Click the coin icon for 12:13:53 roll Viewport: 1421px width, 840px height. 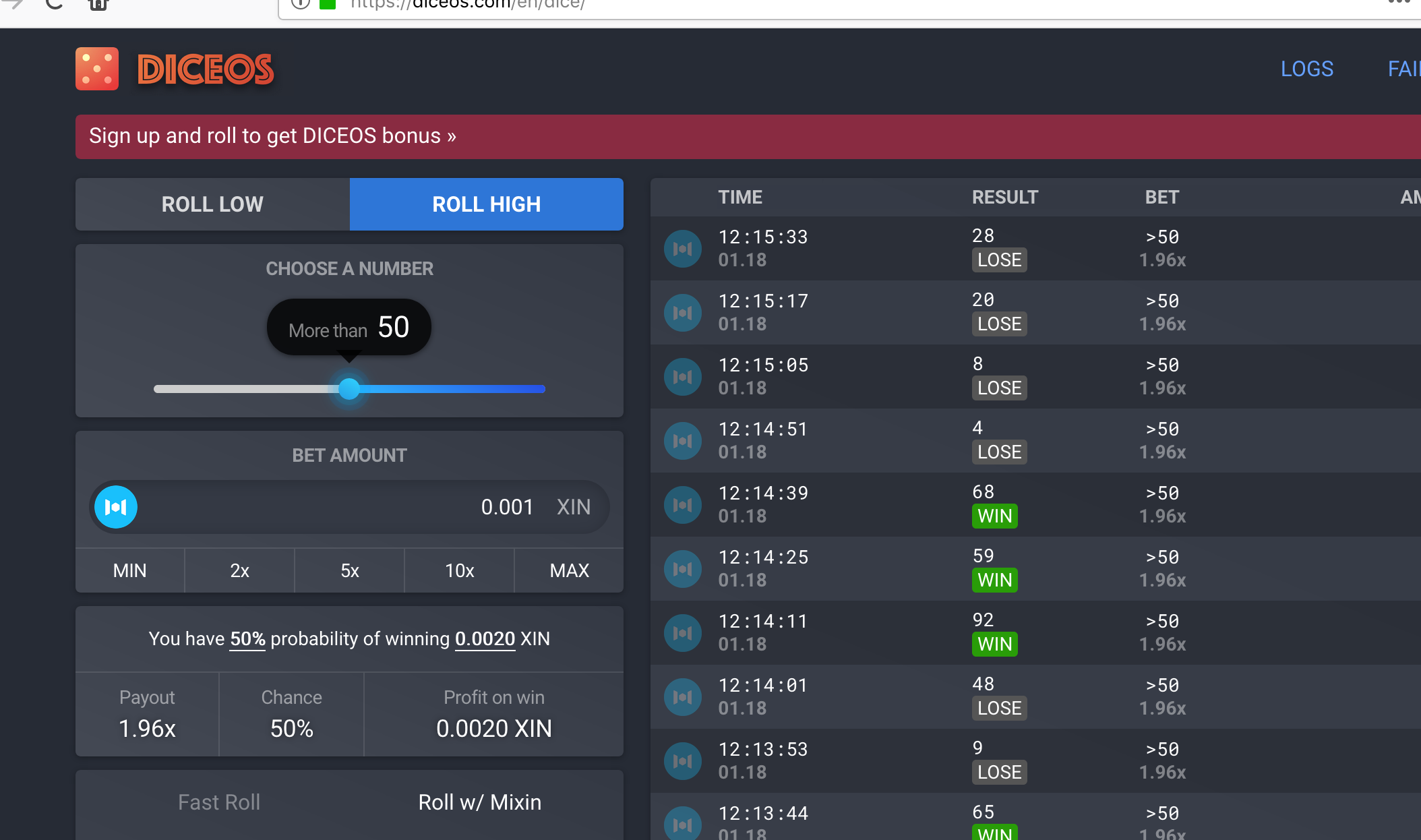(682, 761)
